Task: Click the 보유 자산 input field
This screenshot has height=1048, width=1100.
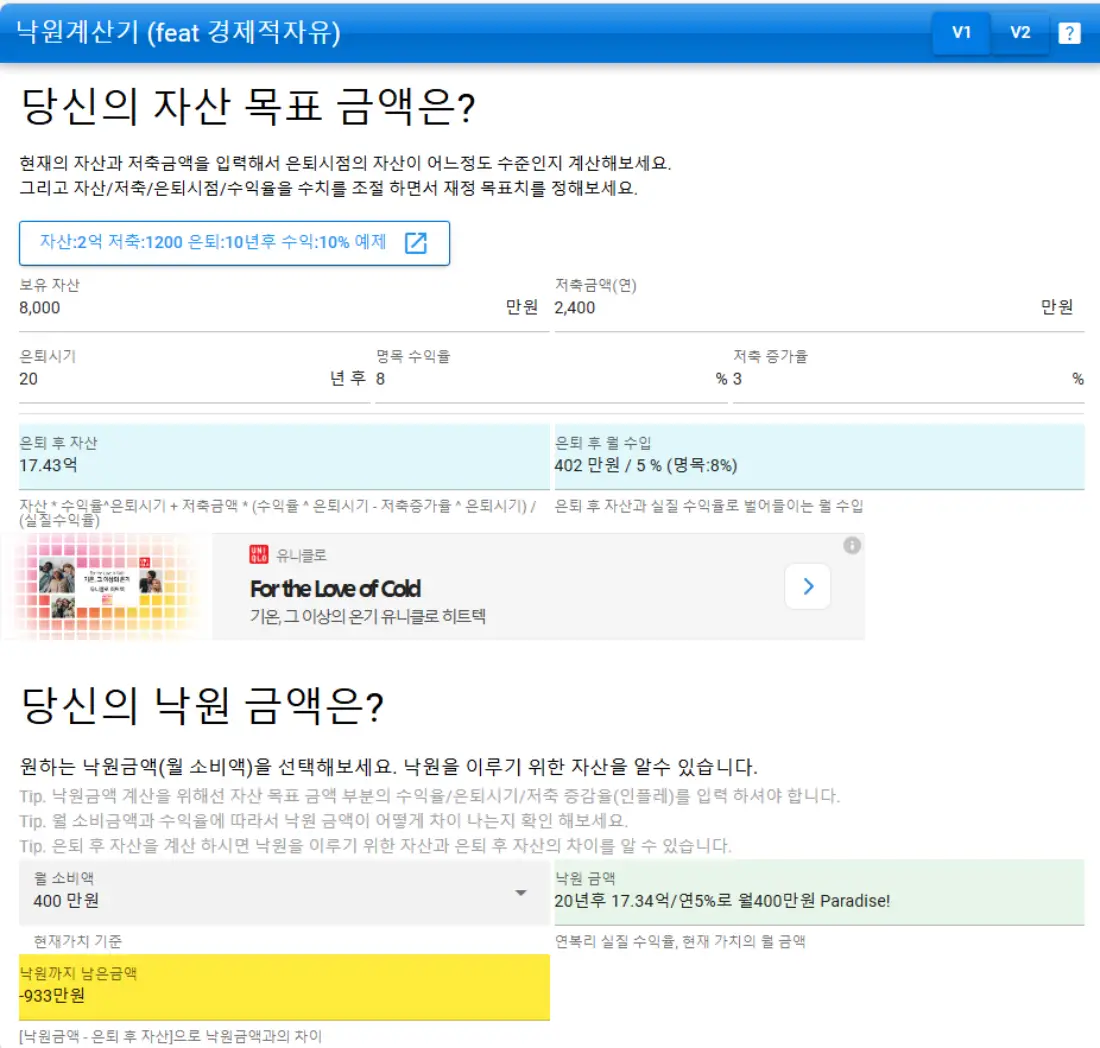Action: [x=200, y=308]
